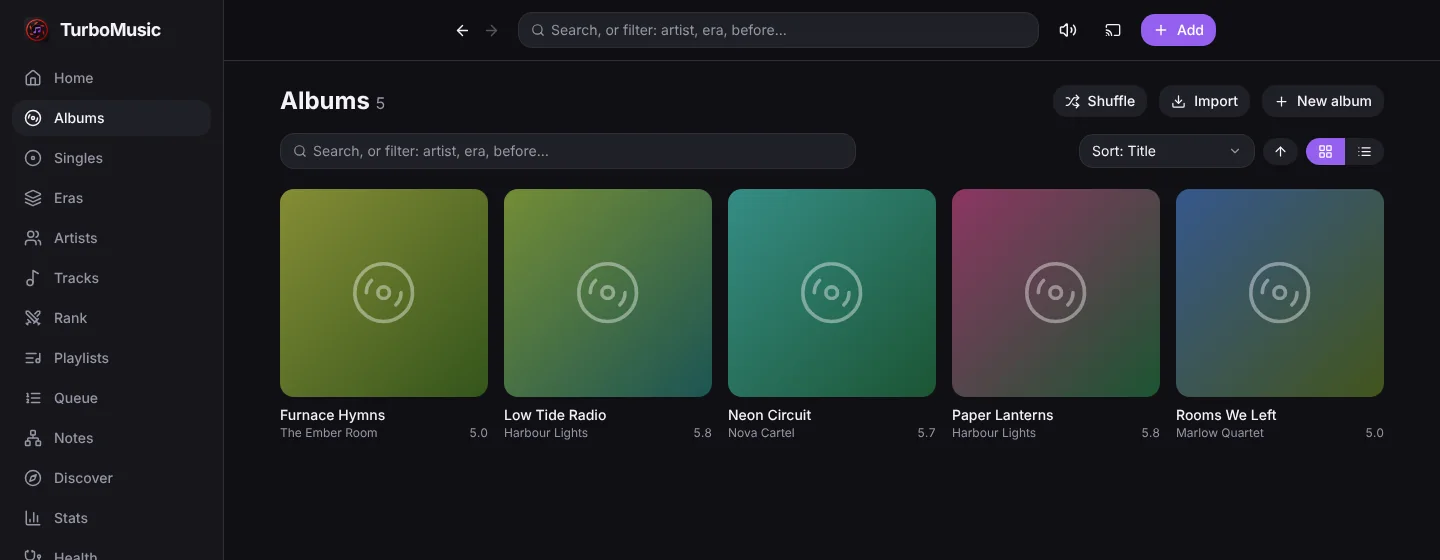Click artist Marlow Quartet
This screenshot has width=1440, height=560.
coord(1220,433)
